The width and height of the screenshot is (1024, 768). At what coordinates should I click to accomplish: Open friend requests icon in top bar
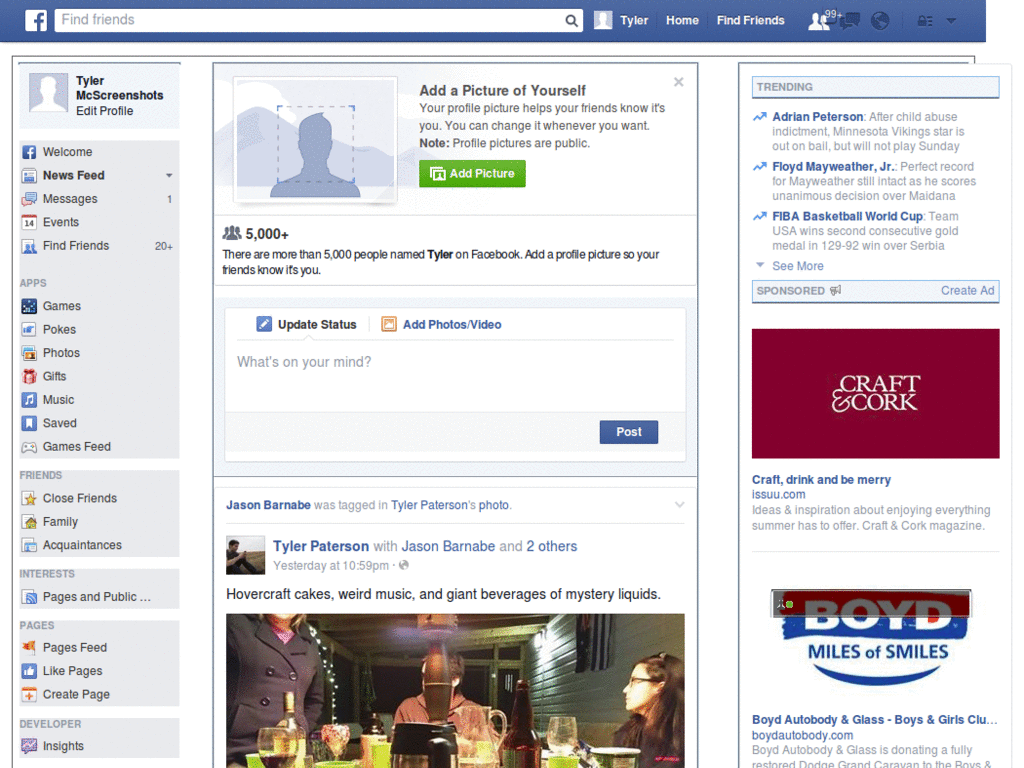[819, 21]
